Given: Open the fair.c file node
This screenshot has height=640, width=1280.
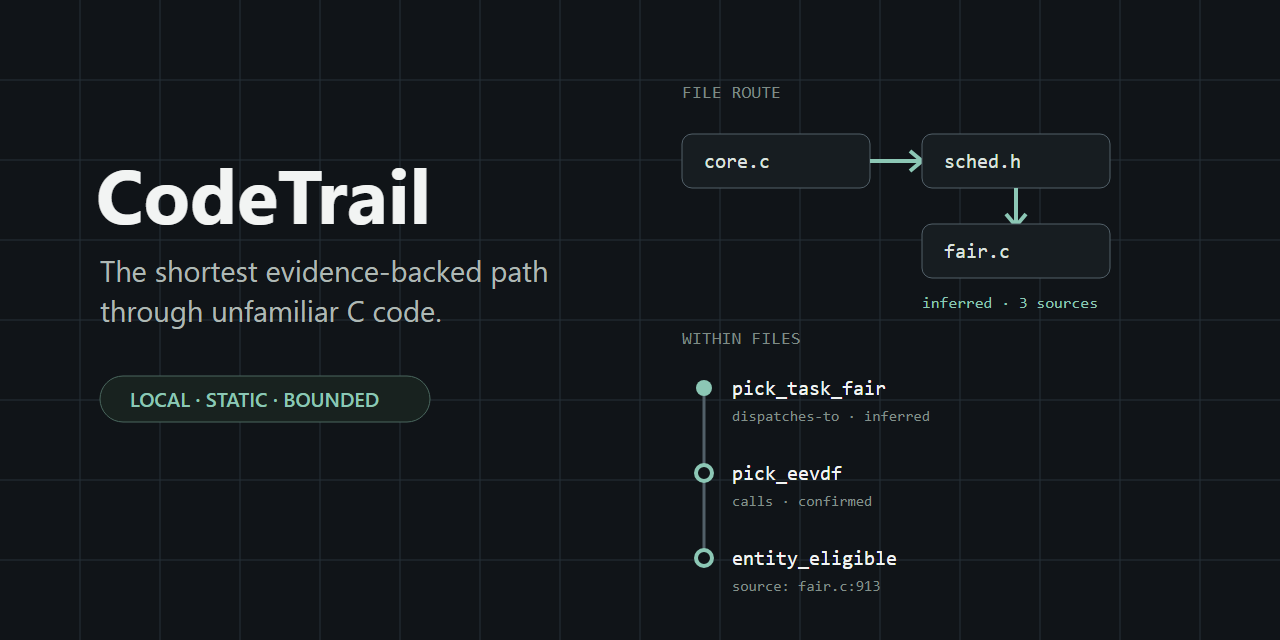Looking at the screenshot, I should [x=1016, y=251].
